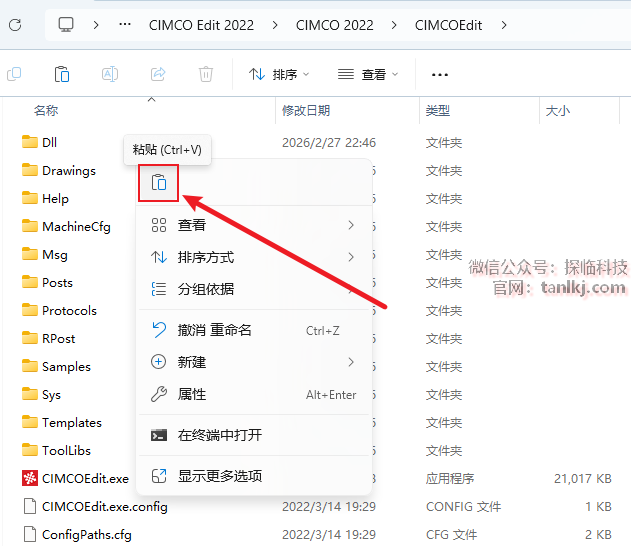This screenshot has width=631, height=546.
Task: Select the ToolLibs folder icon
Action: point(29,450)
